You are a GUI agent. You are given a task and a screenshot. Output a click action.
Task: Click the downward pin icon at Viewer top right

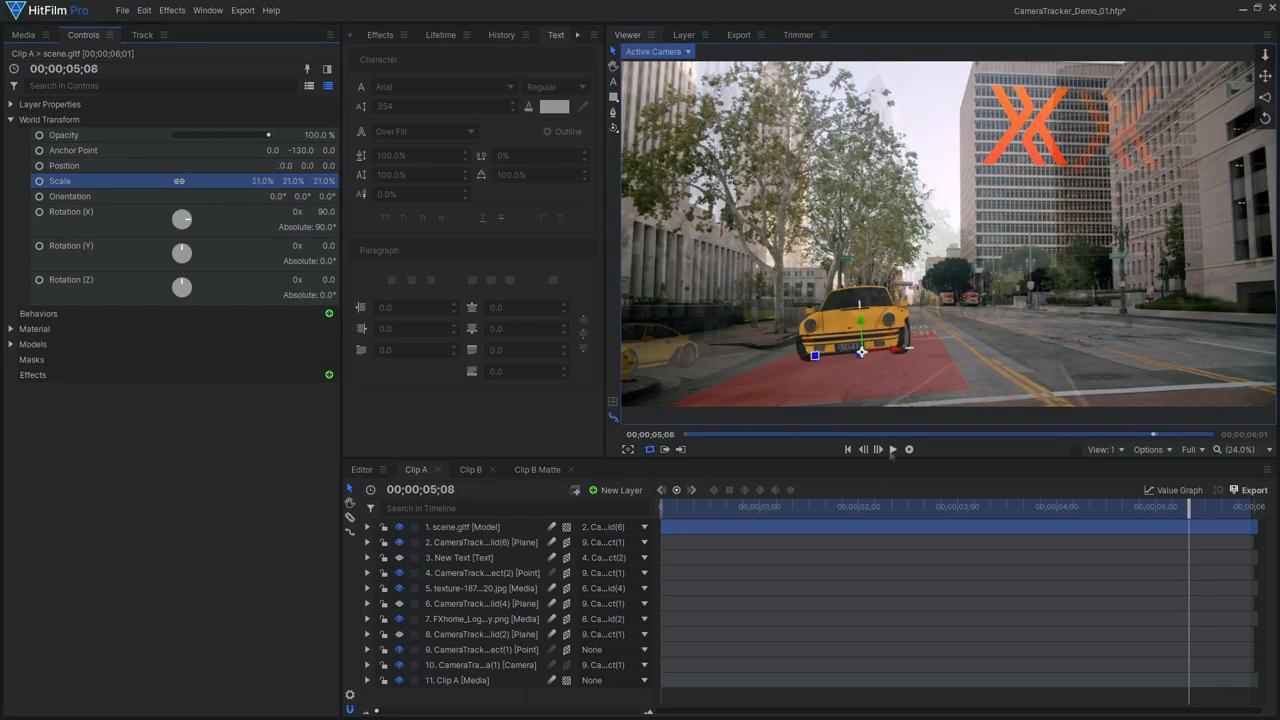coord(1265,55)
